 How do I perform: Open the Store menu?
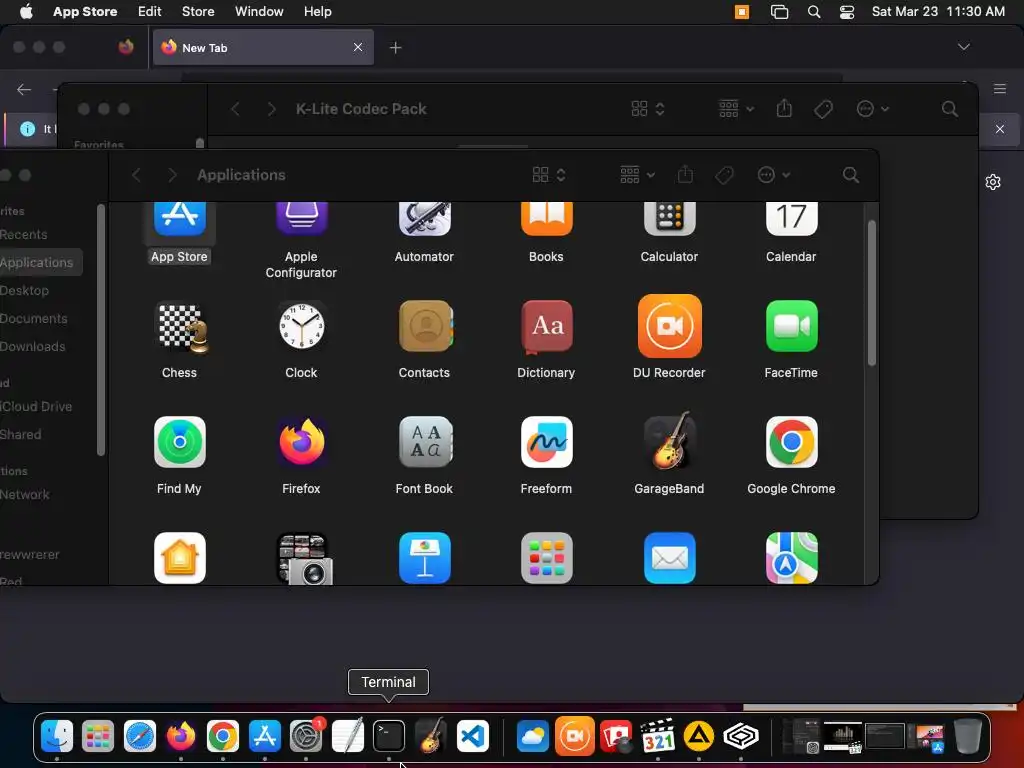coord(198,12)
